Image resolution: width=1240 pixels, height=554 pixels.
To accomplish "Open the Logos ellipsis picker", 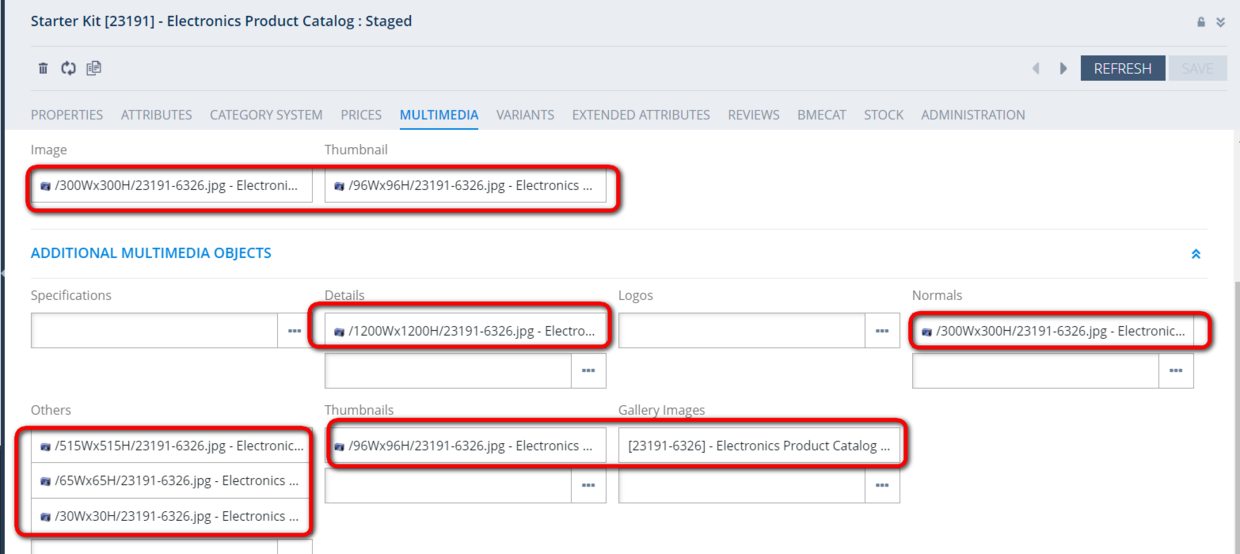I will point(881,331).
